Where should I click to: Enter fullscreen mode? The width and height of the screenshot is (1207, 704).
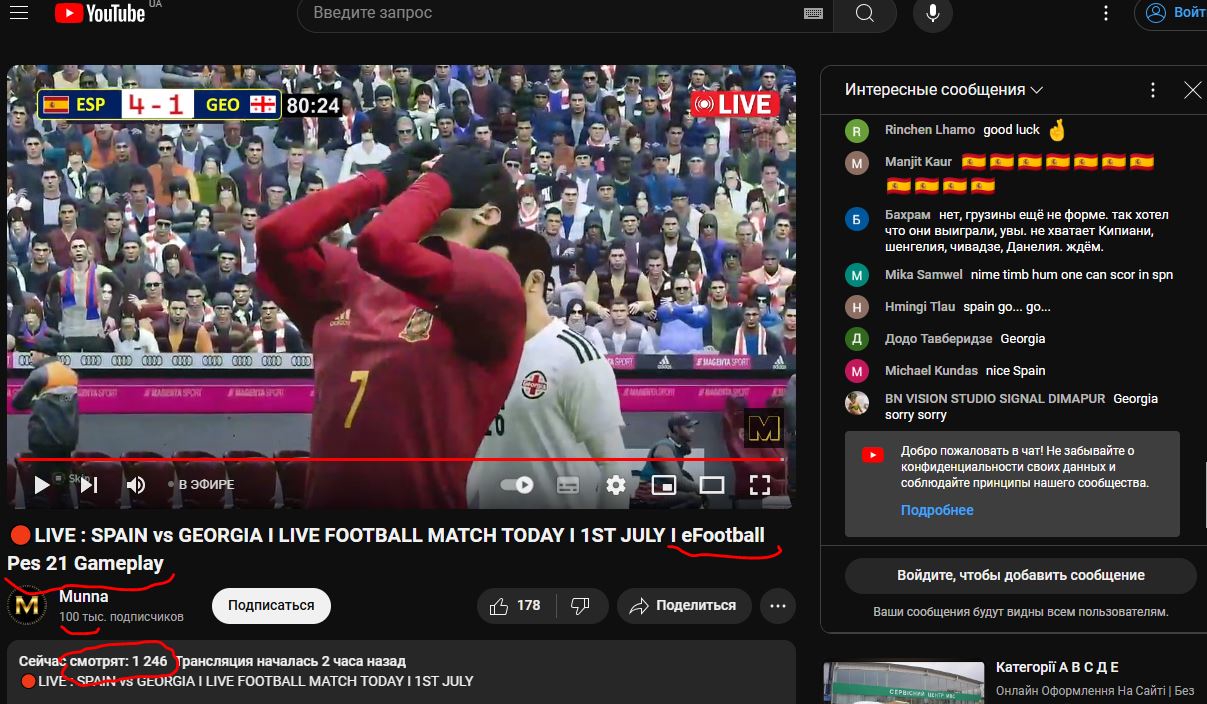(x=760, y=485)
